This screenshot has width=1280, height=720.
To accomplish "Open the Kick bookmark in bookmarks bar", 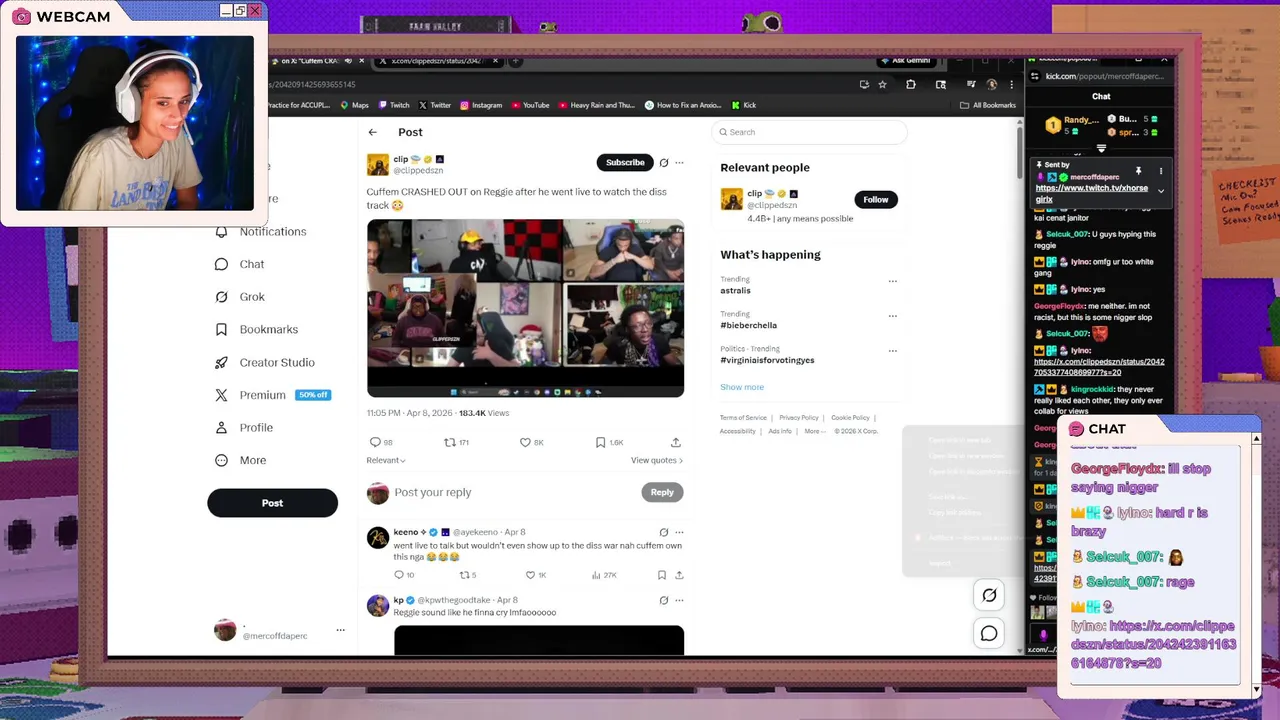I will (x=744, y=105).
